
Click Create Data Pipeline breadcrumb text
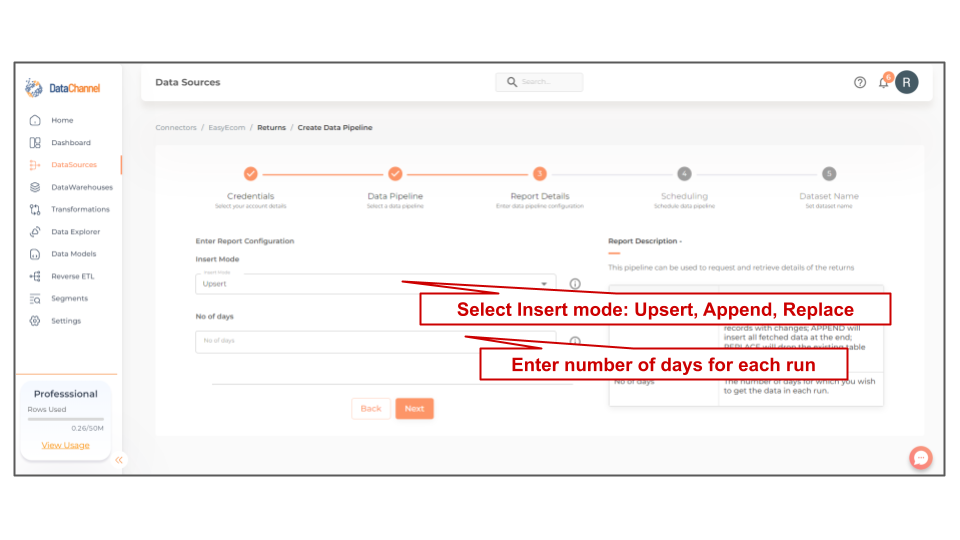point(335,127)
